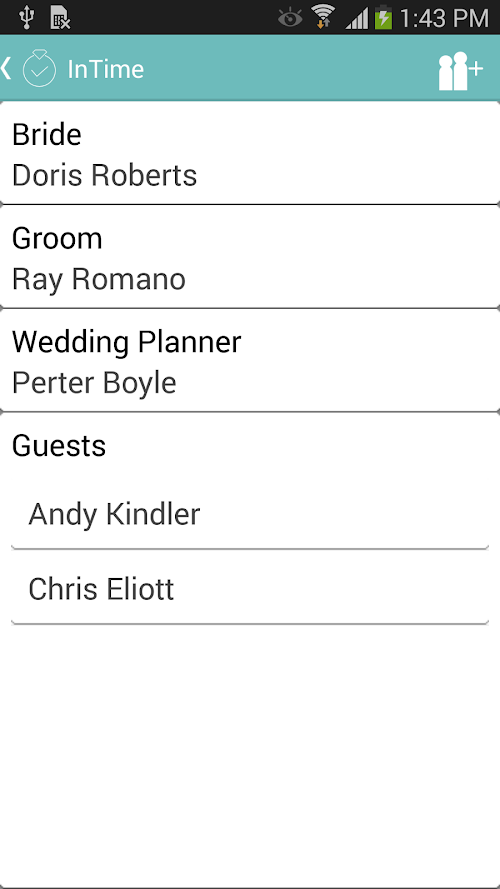This screenshot has height=889, width=500.
Task: Tap the battery charging icon
Action: [x=384, y=17]
